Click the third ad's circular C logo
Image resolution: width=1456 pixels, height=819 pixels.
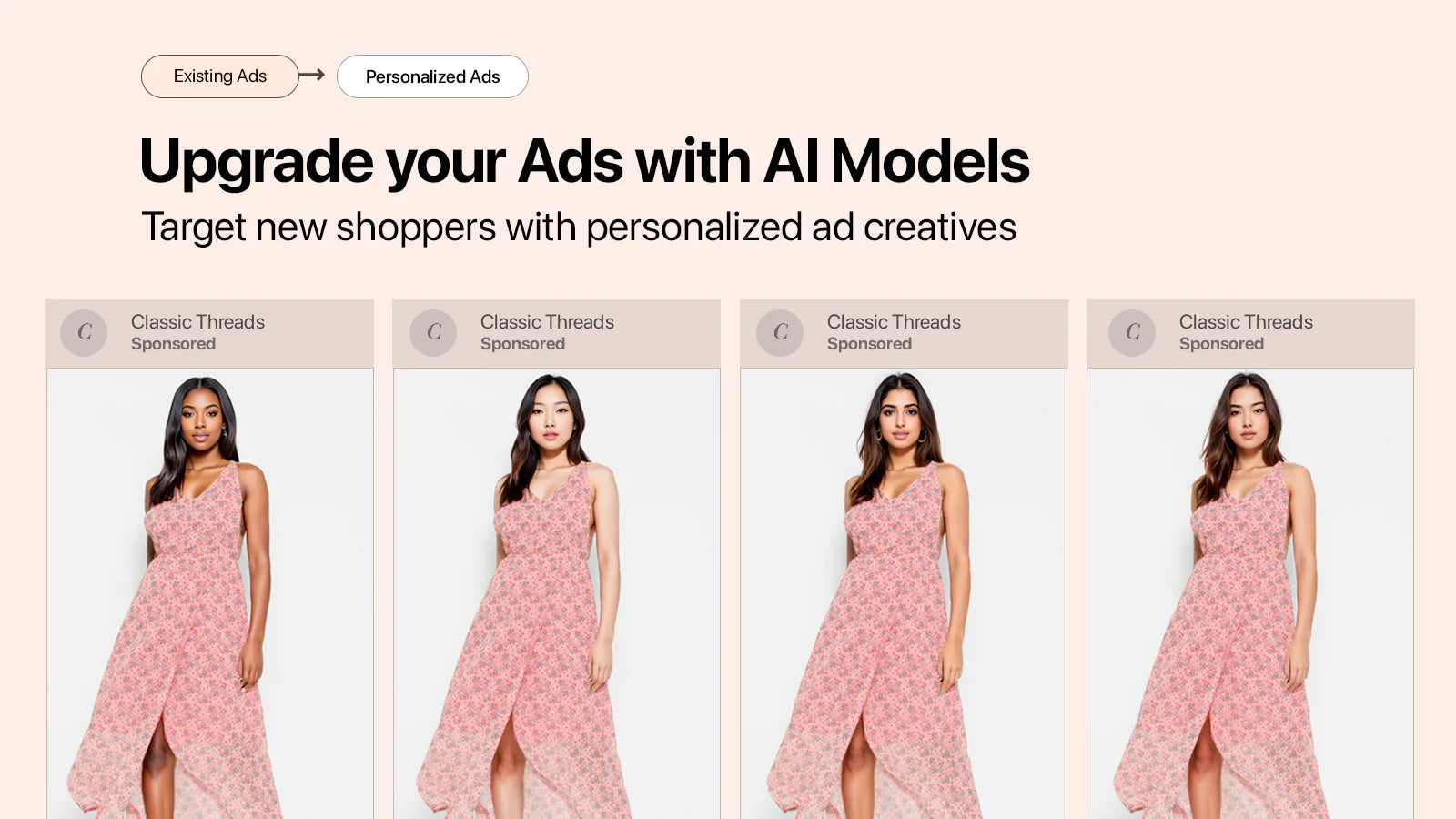[780, 333]
